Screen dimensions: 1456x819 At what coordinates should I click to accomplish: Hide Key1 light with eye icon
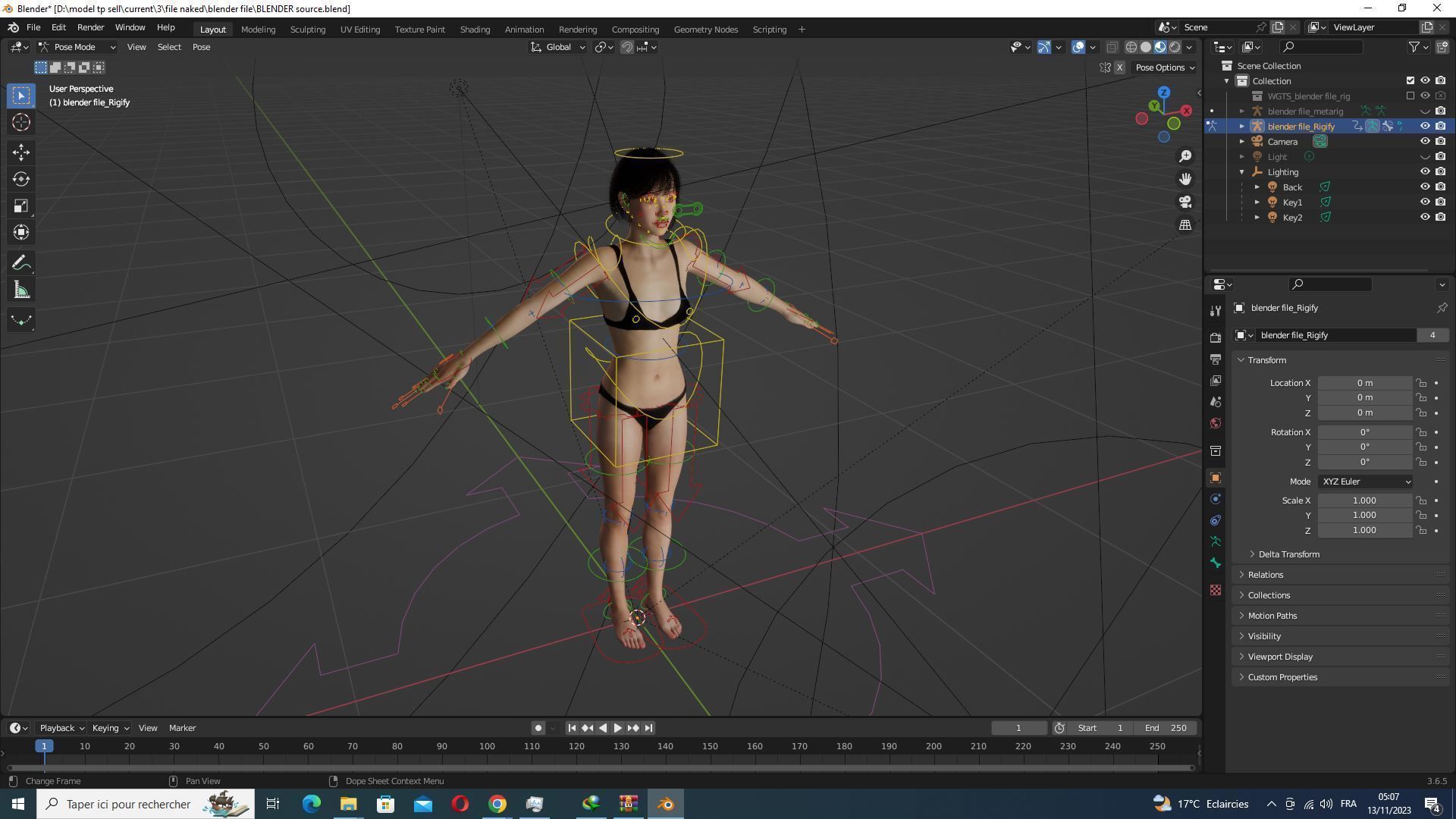1425,202
